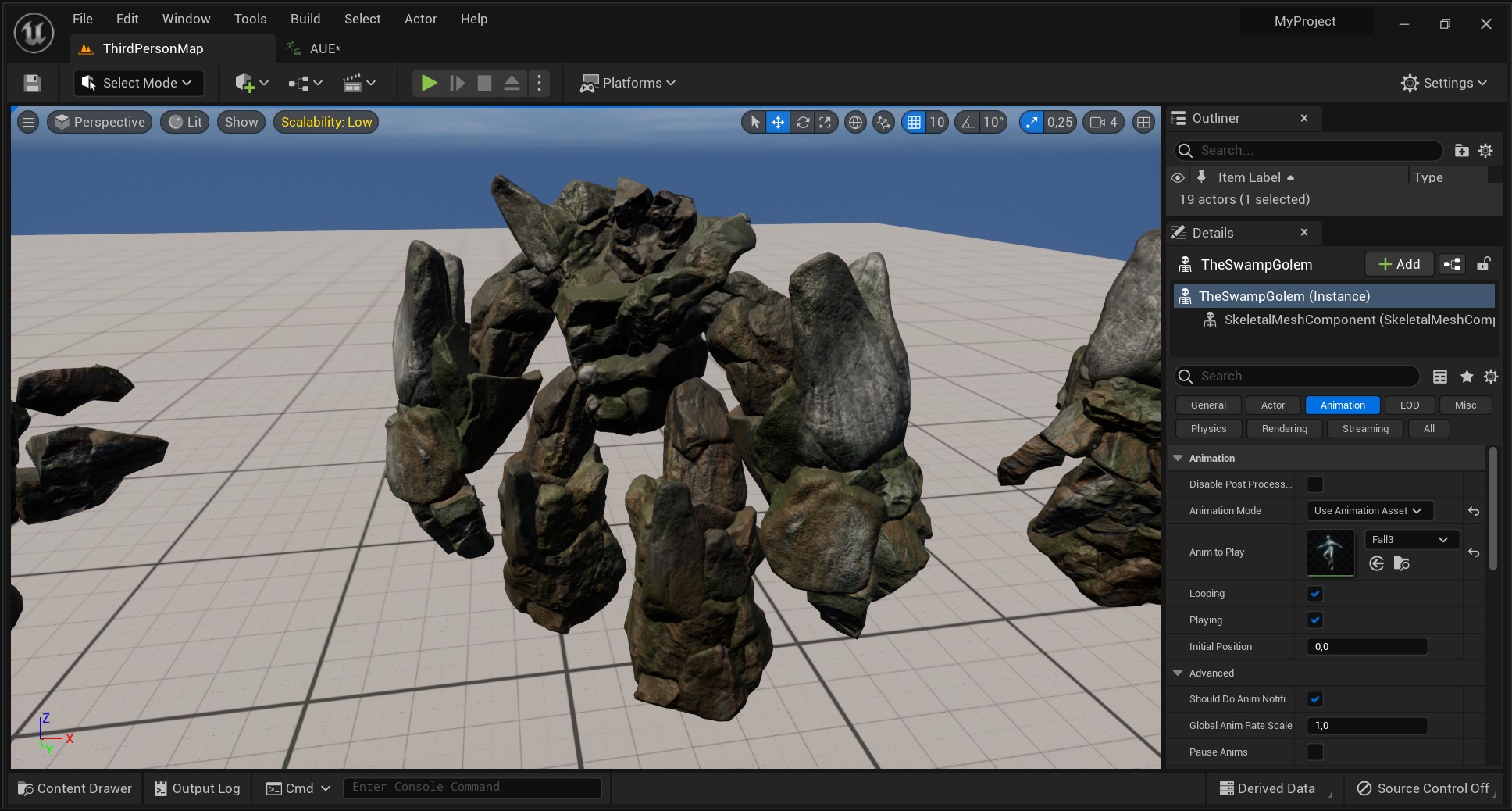Activate the Translate move tool
Viewport: 1512px width, 811px height.
(x=778, y=122)
